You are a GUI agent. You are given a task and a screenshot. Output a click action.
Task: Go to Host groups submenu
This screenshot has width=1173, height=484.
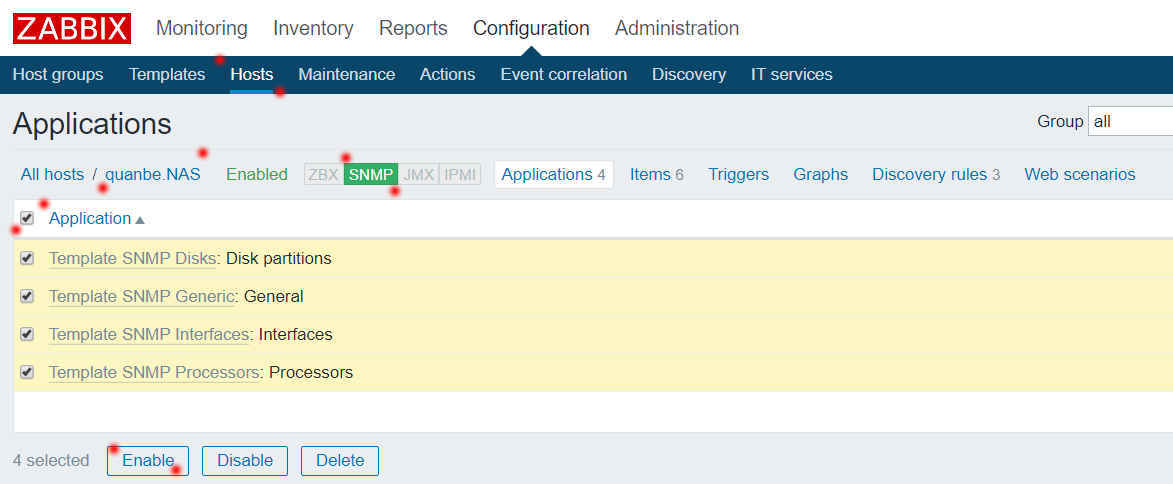tap(58, 75)
